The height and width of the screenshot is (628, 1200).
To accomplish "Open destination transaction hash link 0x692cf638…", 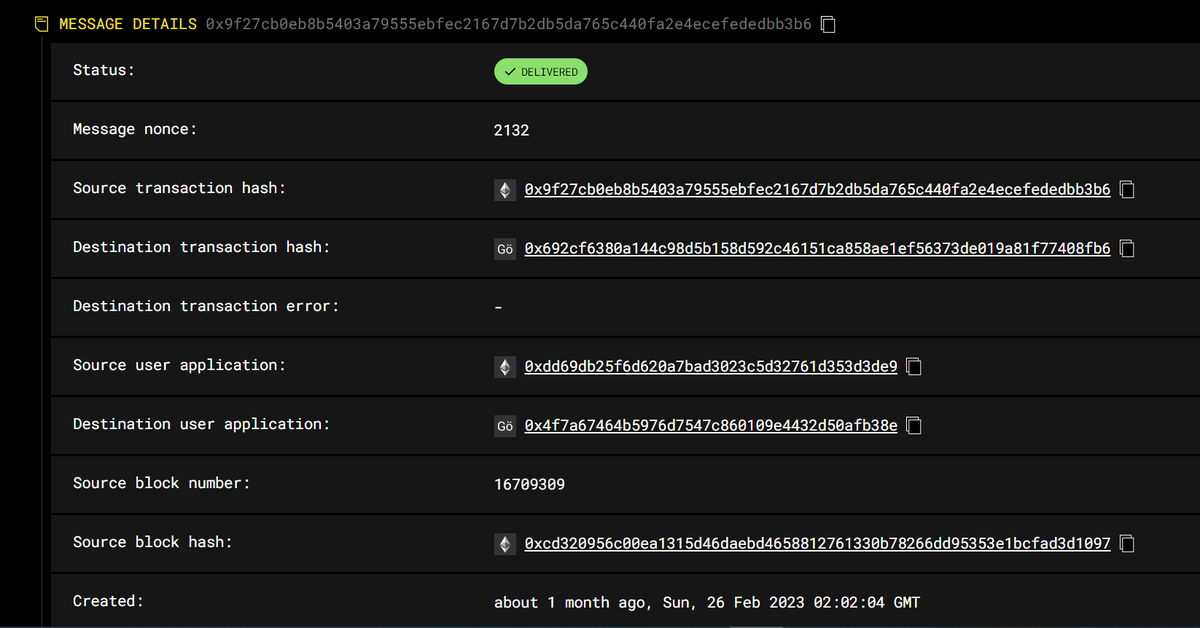I will (x=817, y=248).
